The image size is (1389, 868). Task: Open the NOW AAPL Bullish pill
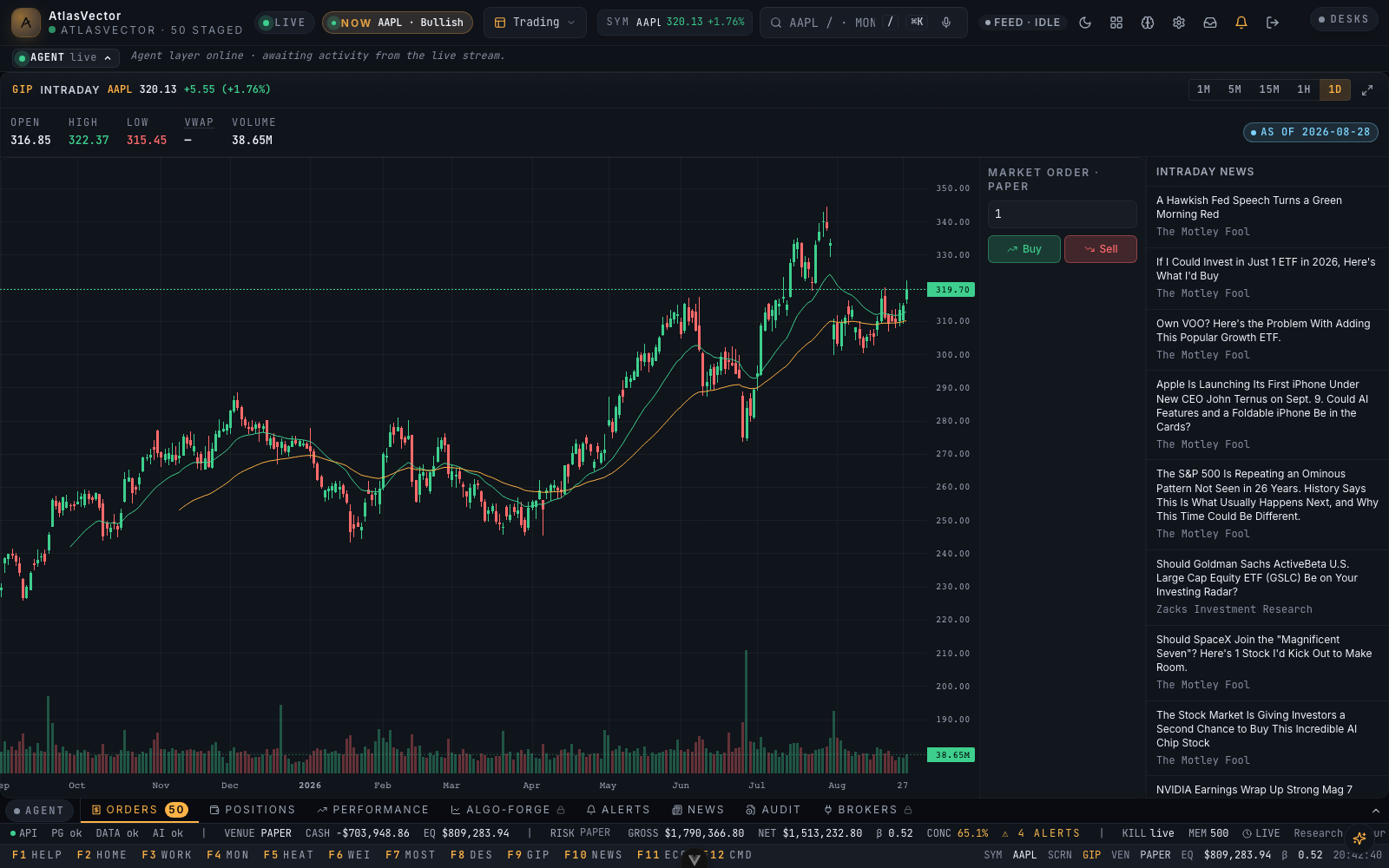[x=398, y=23]
